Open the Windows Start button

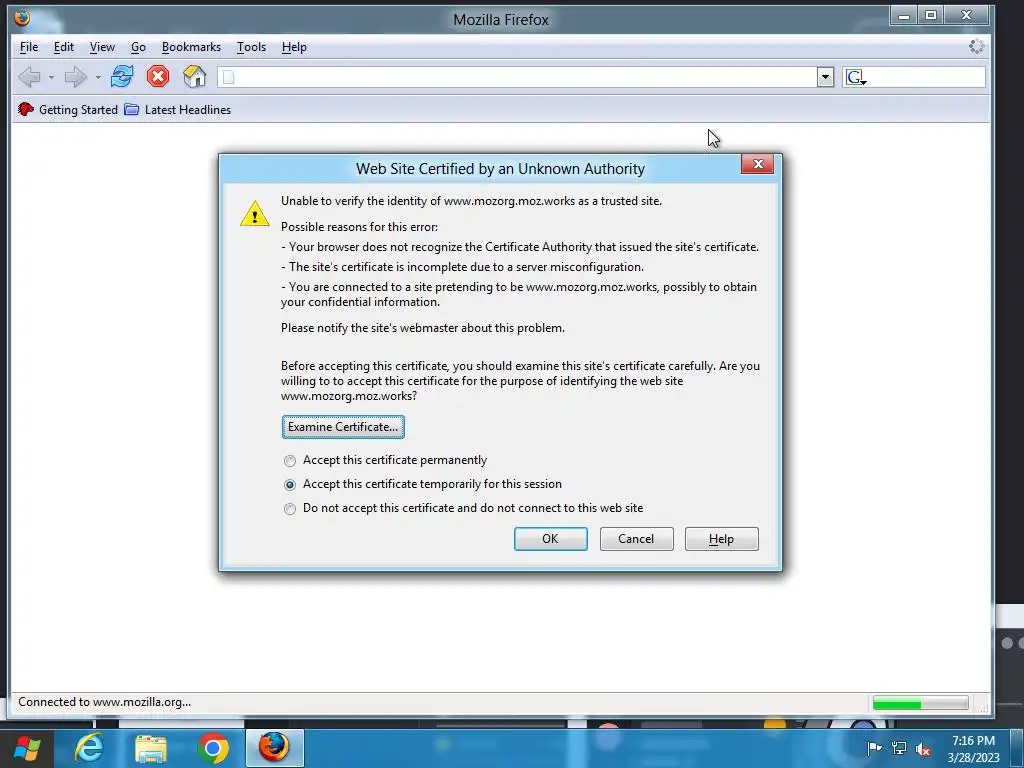(x=27, y=748)
